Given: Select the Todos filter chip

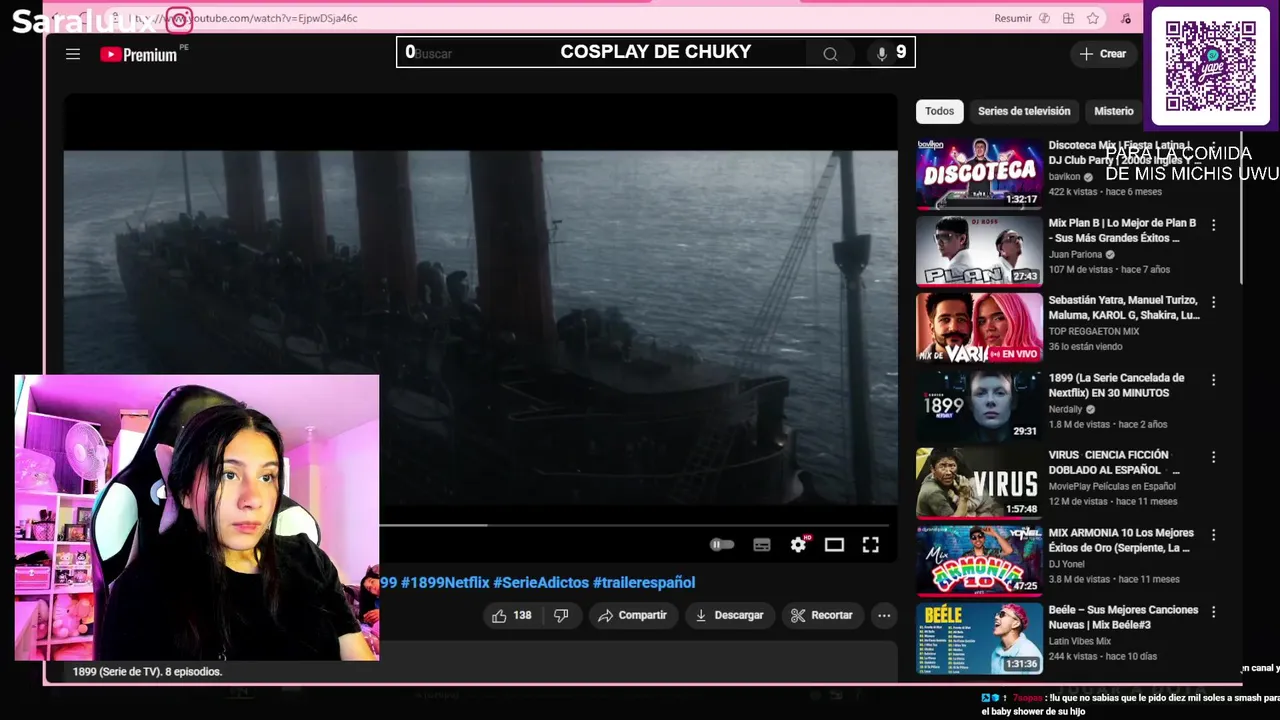Looking at the screenshot, I should click(x=939, y=111).
